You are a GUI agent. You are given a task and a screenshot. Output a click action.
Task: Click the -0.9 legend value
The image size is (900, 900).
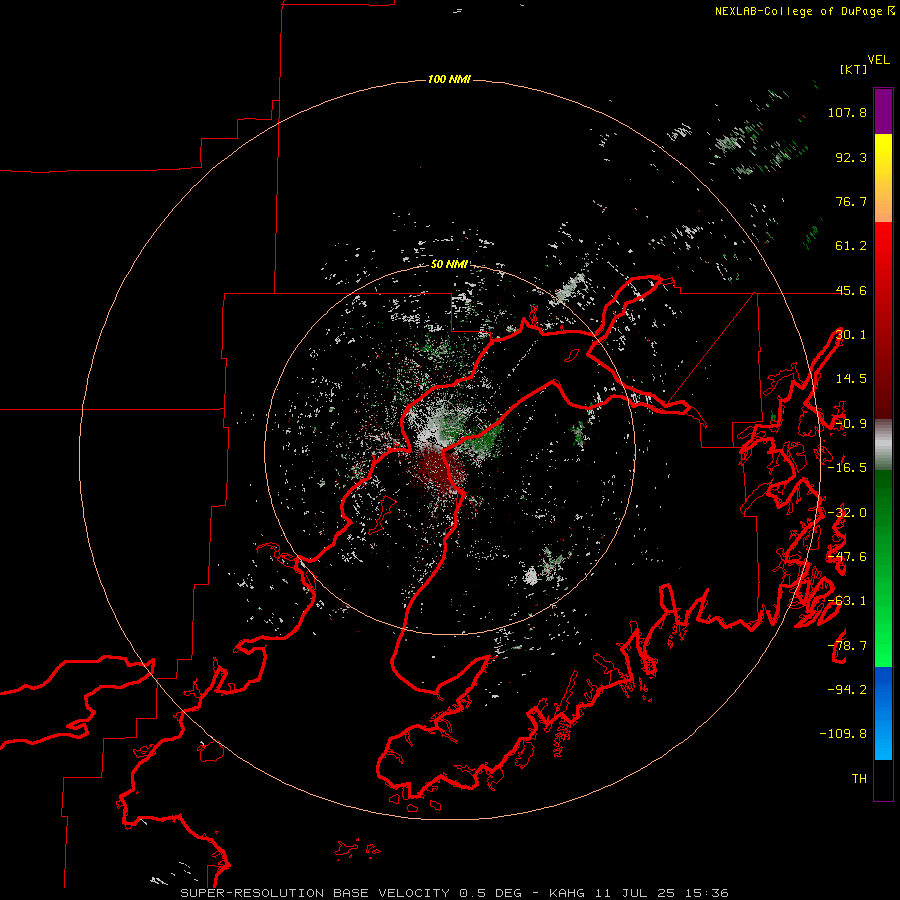point(851,424)
